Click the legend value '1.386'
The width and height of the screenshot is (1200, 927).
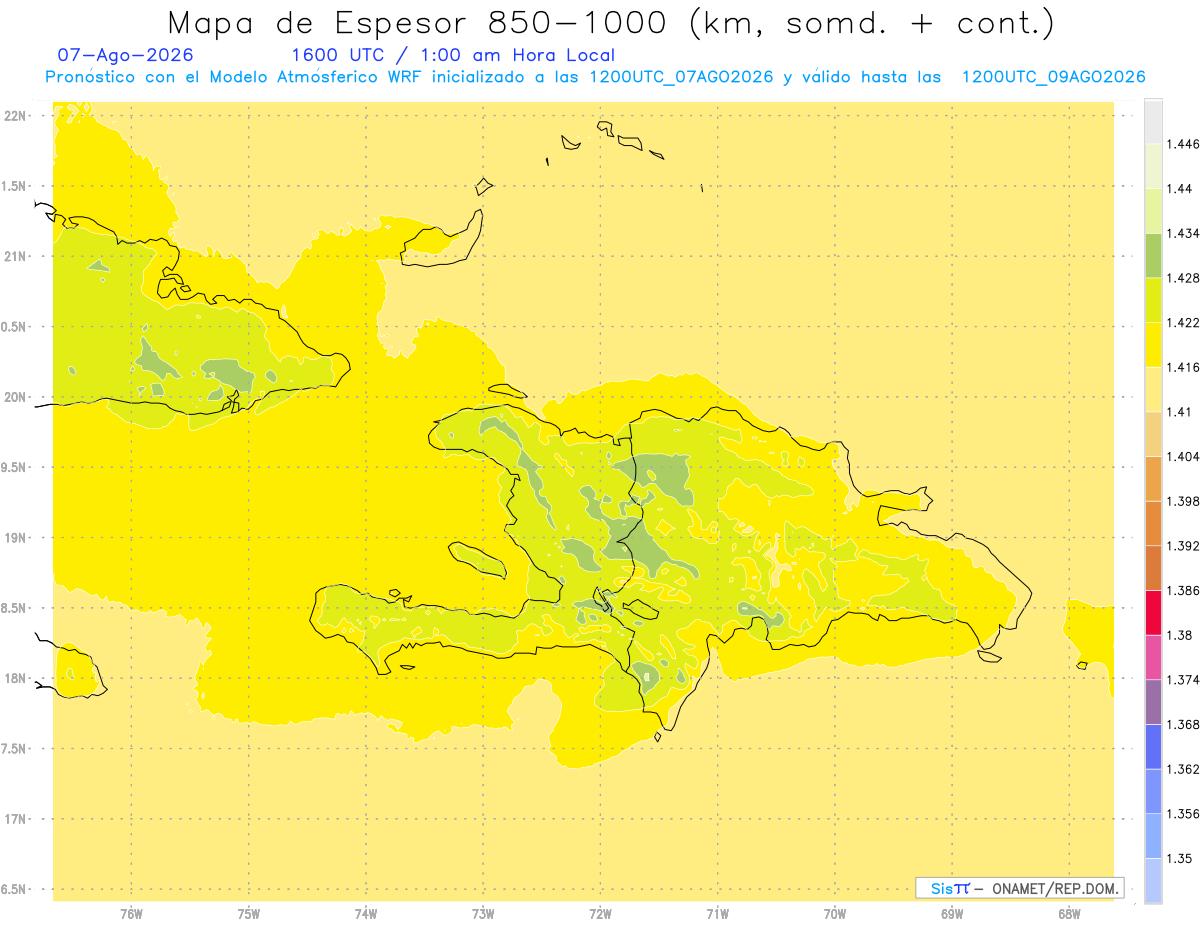pos(1183,590)
